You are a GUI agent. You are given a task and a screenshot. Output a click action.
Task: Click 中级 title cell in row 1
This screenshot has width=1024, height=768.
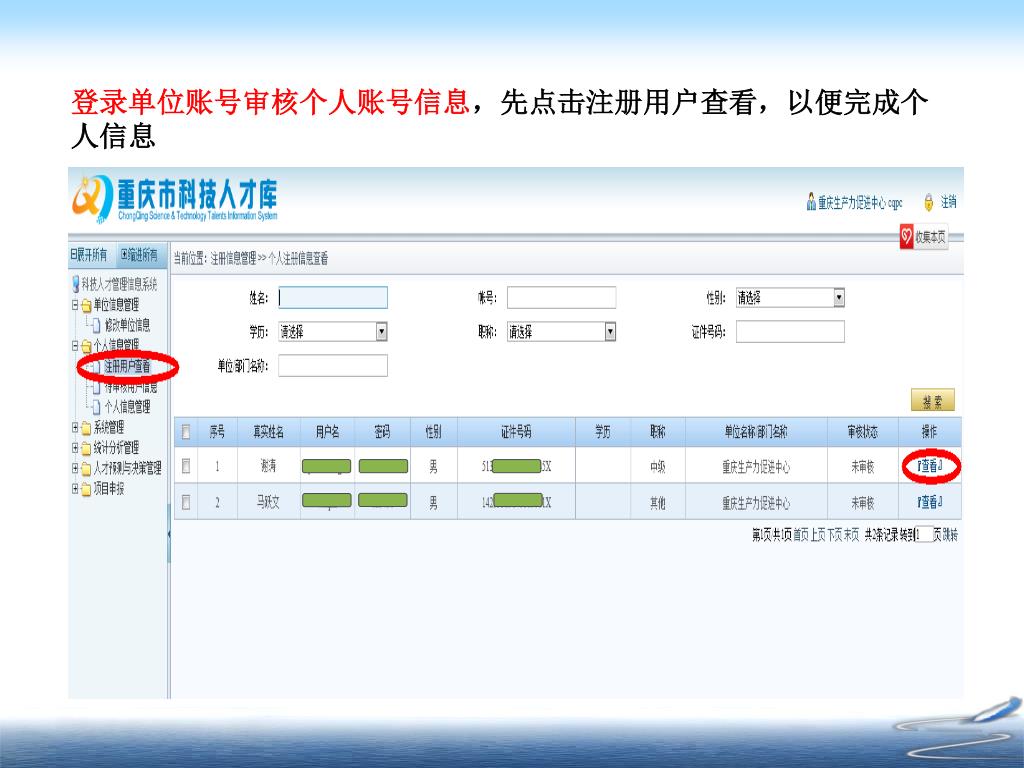tap(658, 466)
